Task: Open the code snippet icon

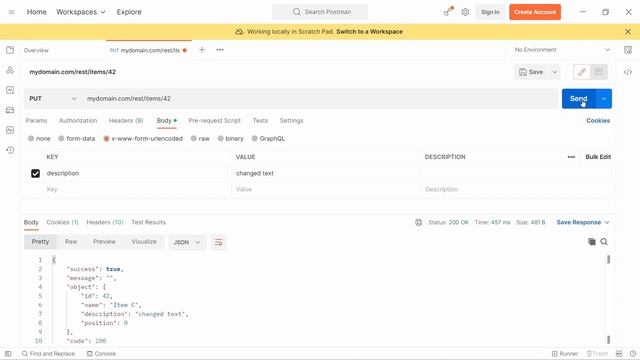Action: click(x=628, y=72)
